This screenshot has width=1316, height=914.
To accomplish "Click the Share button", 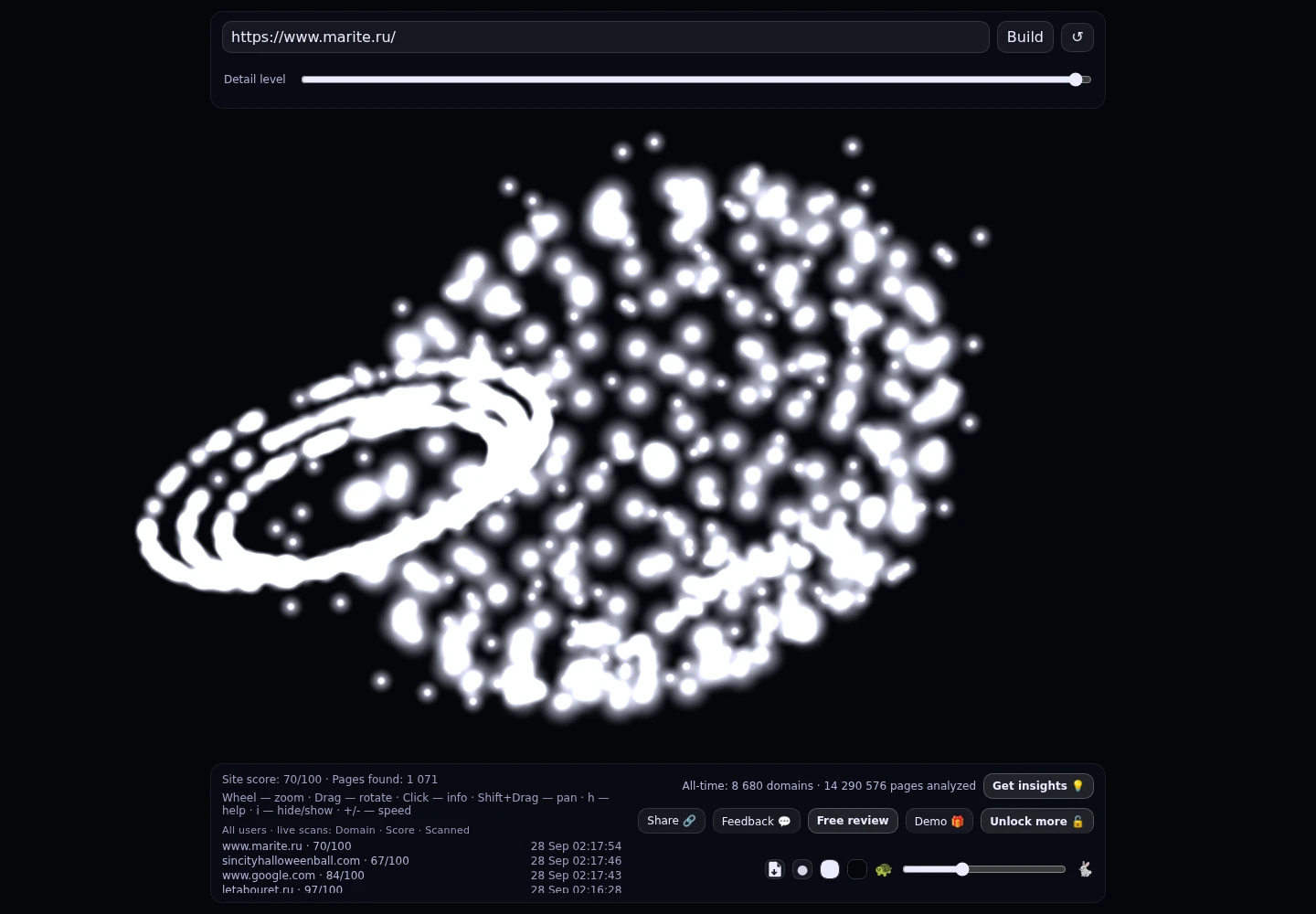I will point(672,821).
